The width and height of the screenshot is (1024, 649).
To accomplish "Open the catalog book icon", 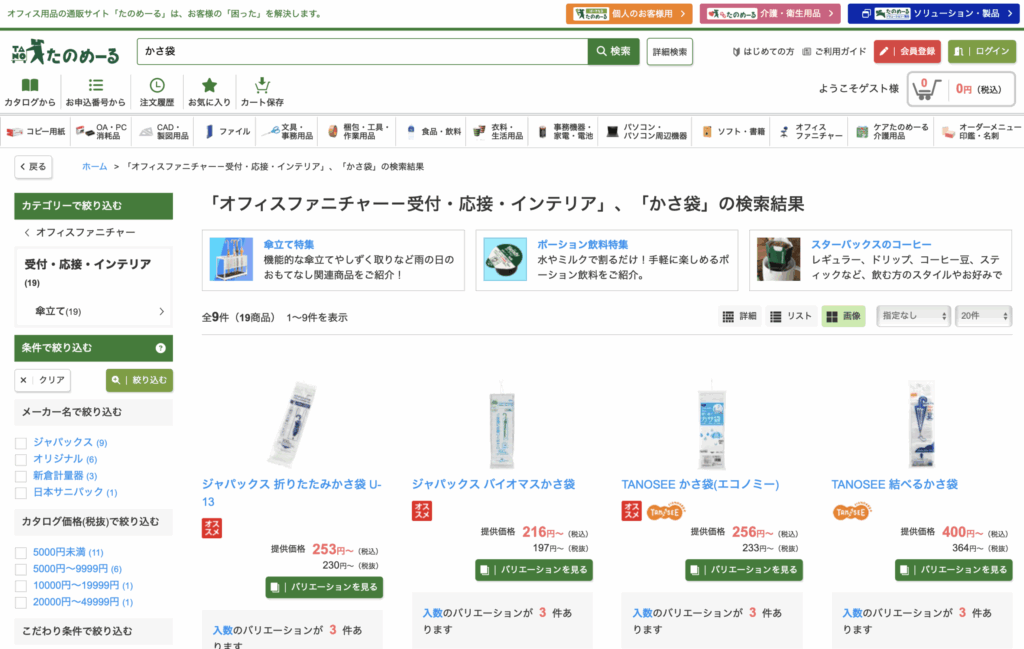I will click(x=30, y=86).
